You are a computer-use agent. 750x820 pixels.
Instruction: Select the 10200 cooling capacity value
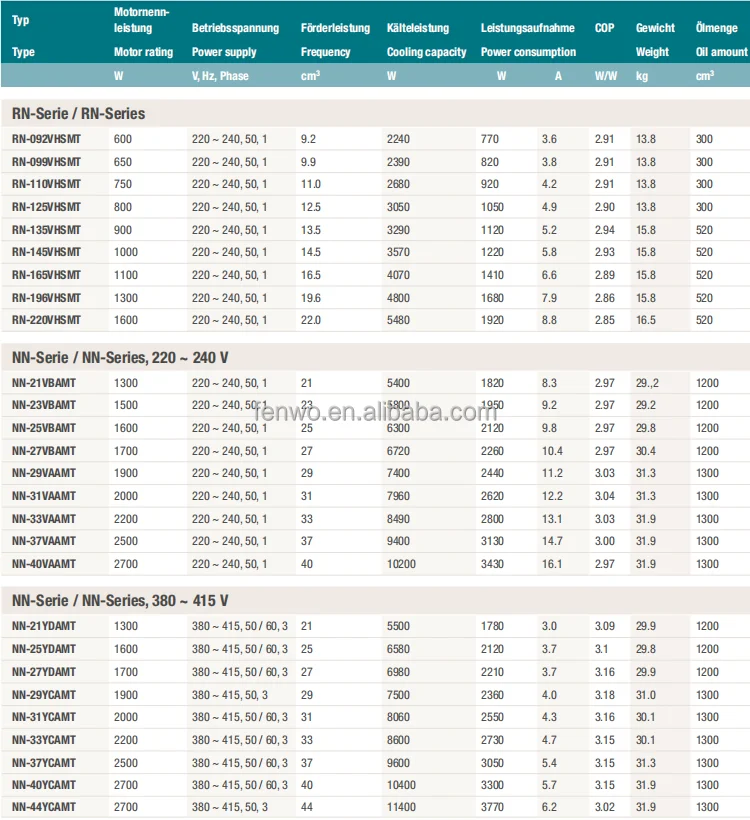405,564
